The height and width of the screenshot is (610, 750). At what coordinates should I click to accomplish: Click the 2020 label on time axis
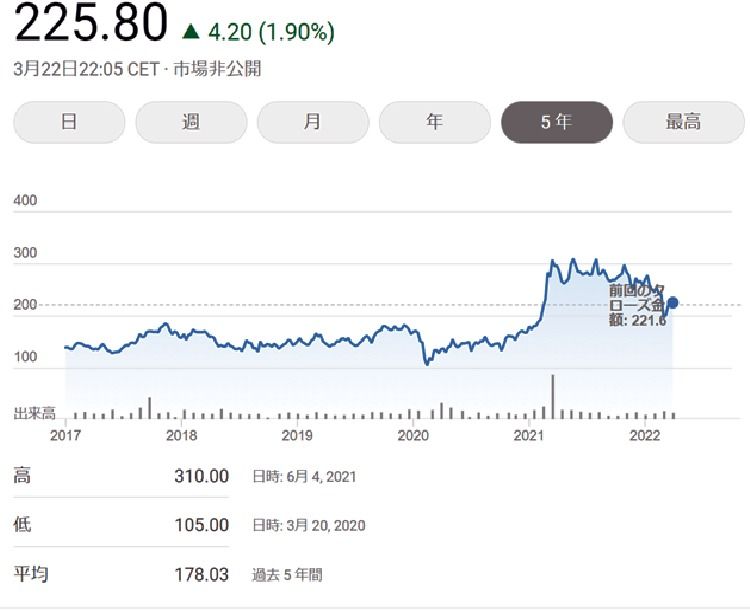[413, 435]
